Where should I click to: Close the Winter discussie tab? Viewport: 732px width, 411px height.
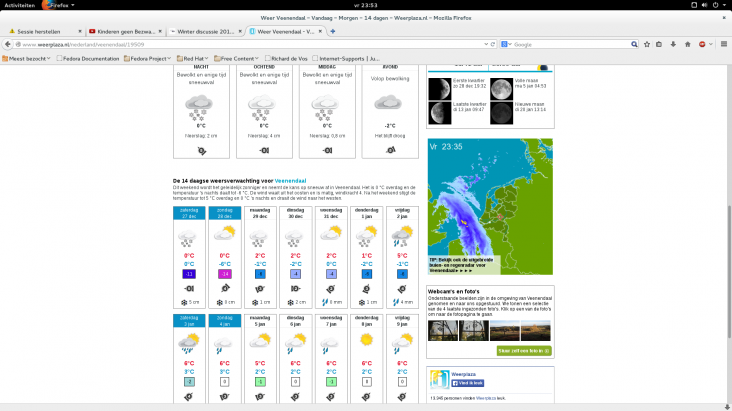pos(240,31)
